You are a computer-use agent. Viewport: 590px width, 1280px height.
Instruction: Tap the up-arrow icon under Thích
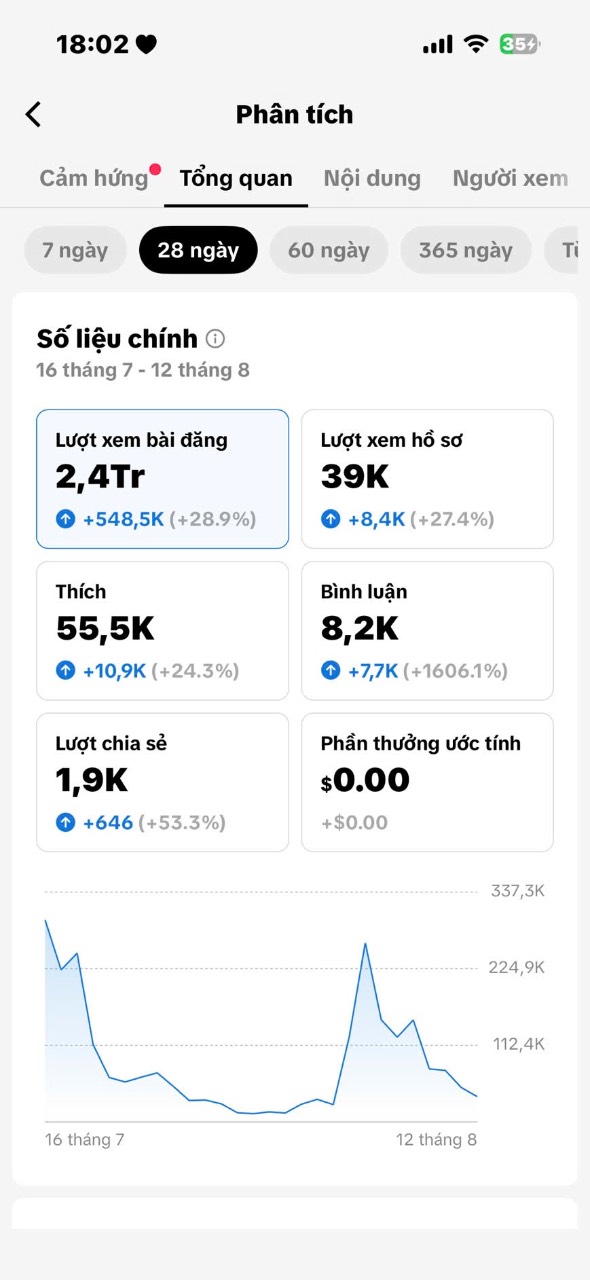[x=66, y=671]
